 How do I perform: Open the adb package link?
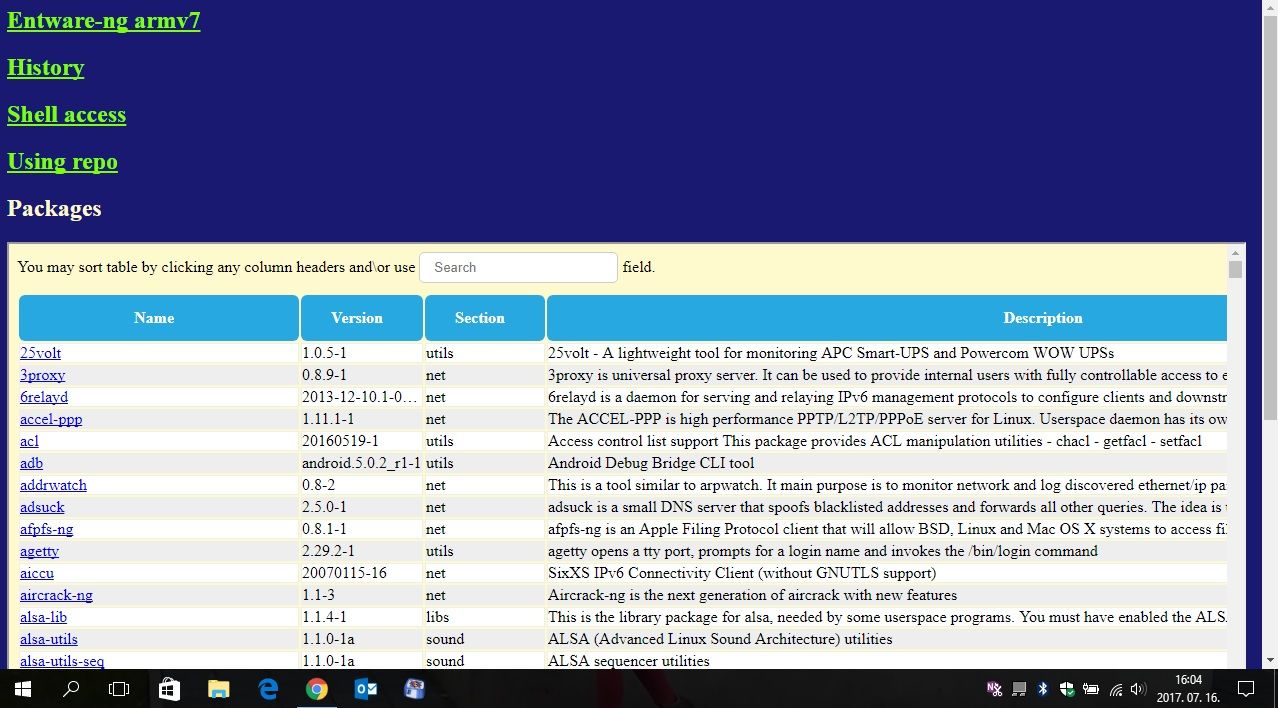pos(31,463)
